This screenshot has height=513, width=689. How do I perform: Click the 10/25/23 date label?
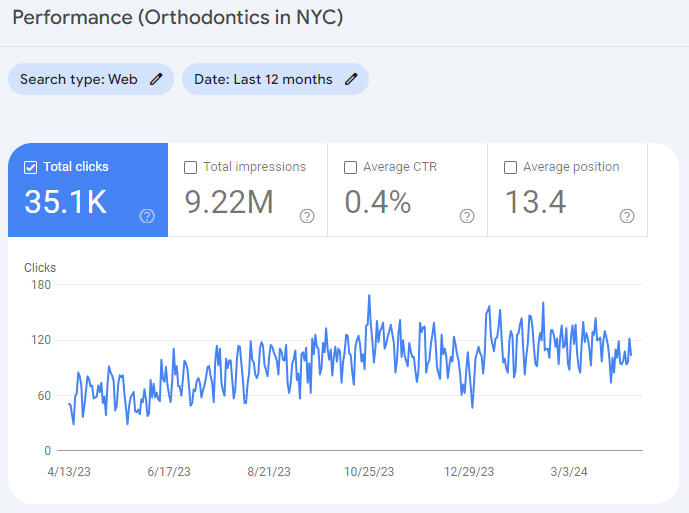coord(369,472)
